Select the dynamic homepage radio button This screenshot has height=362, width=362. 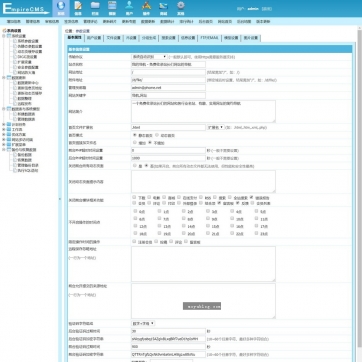tap(157, 135)
